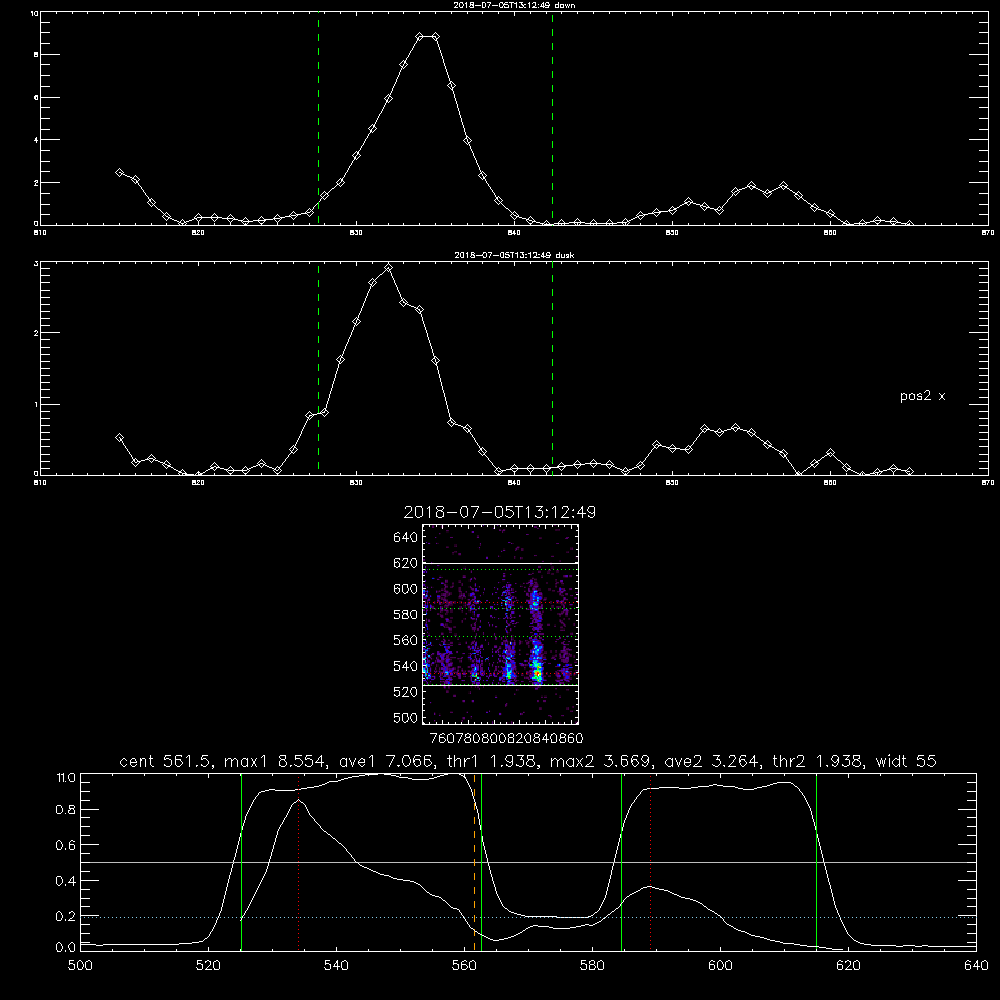Click the 'ave1 7.066' value in the stats line
This screenshot has height=1000, width=1000.
385,761
